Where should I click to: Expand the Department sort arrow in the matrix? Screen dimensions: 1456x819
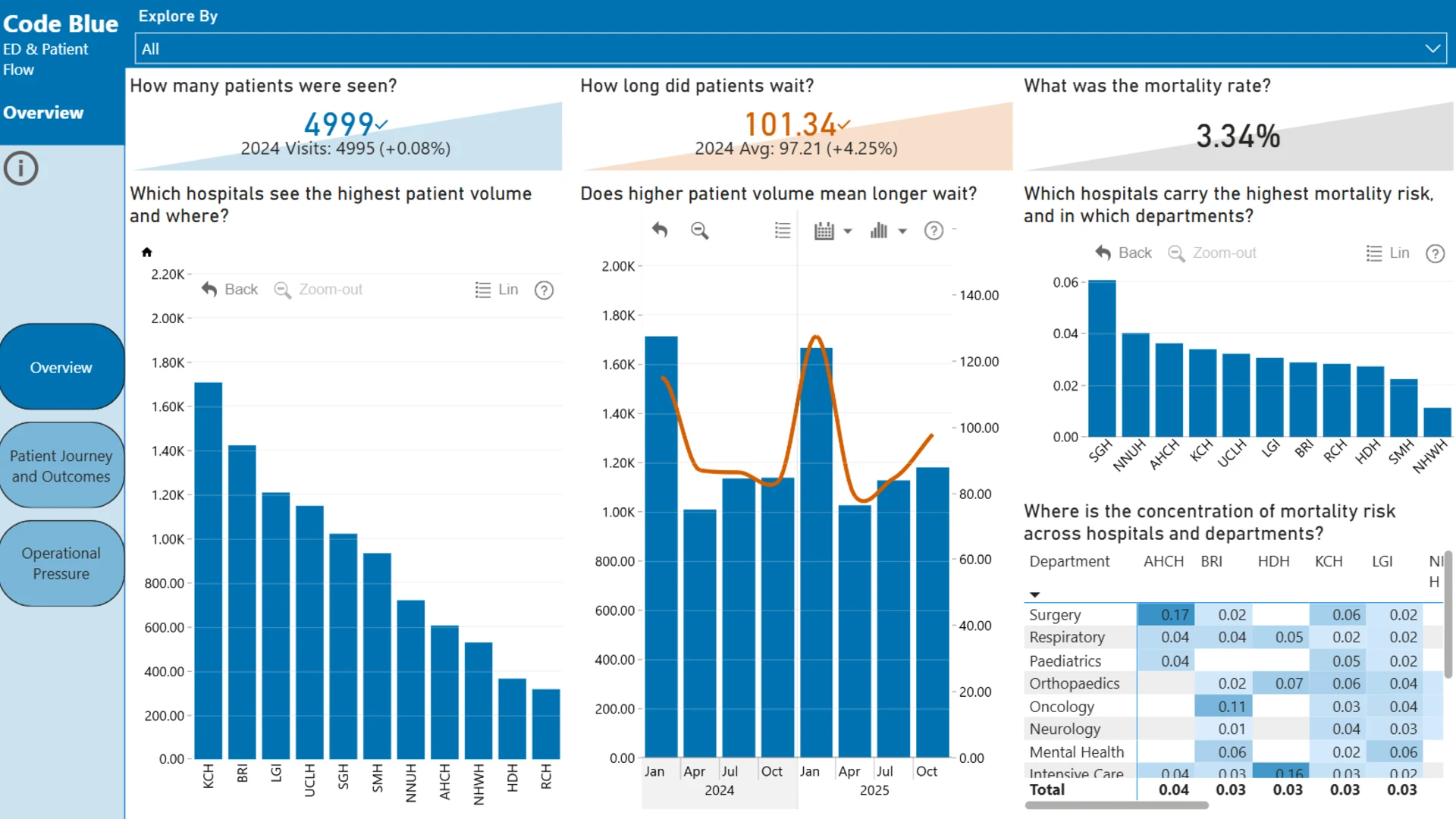pos(1034,595)
